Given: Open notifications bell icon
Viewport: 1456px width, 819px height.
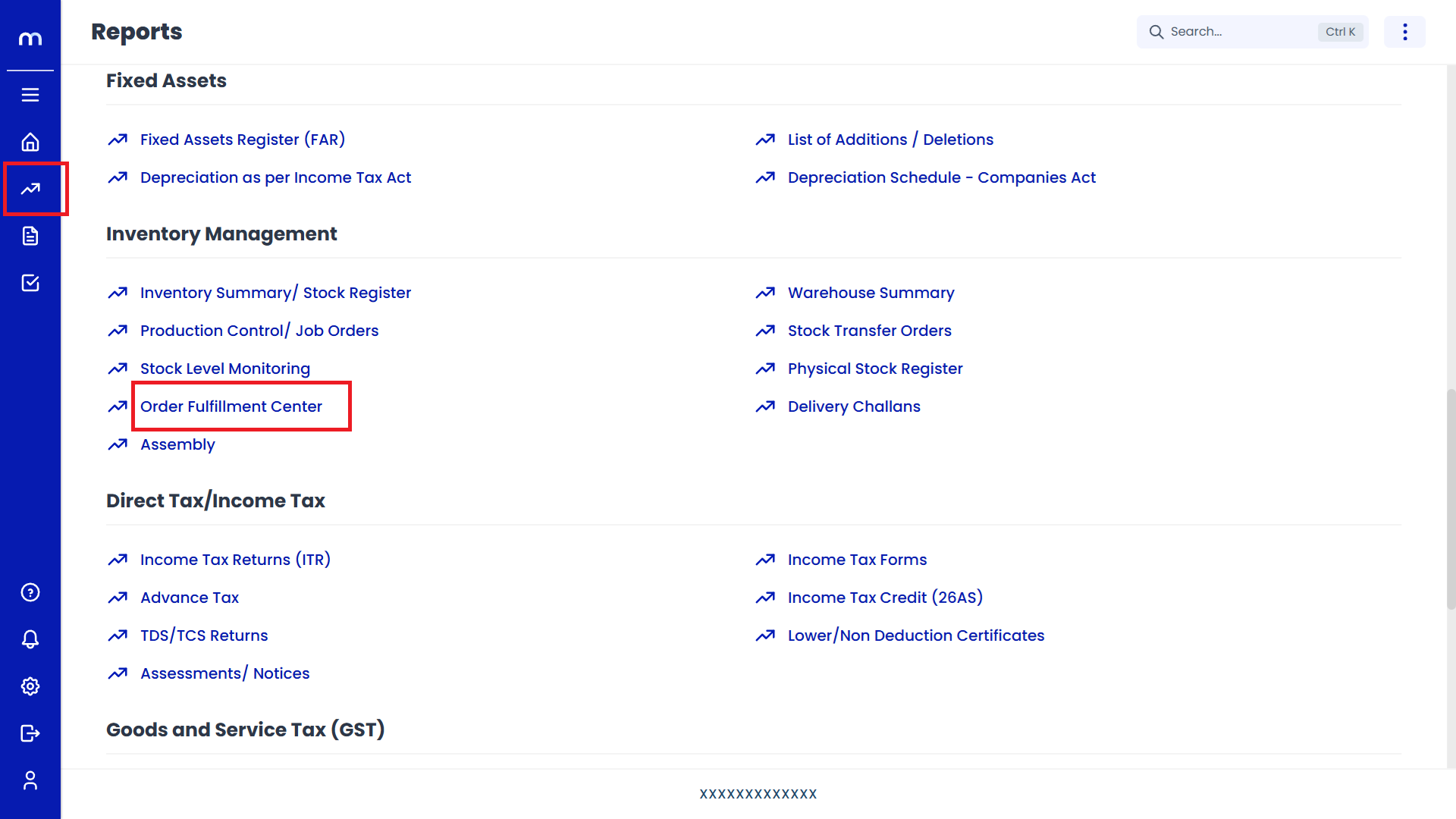Looking at the screenshot, I should pos(30,639).
